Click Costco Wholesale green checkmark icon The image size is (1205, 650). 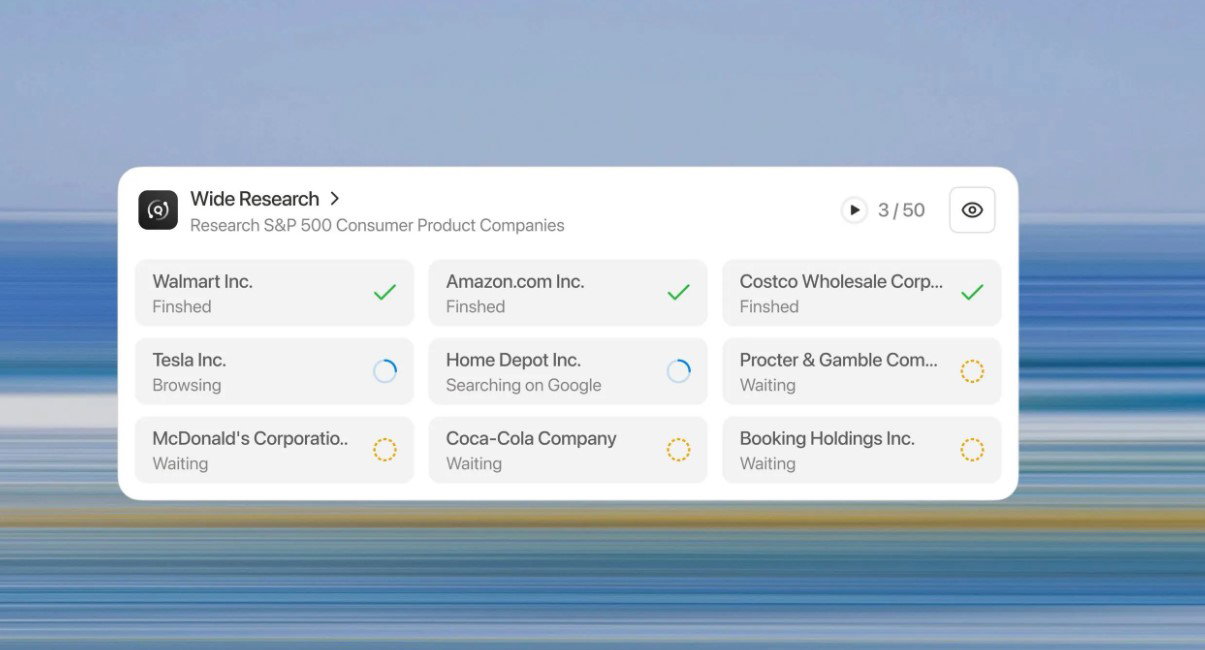click(972, 292)
